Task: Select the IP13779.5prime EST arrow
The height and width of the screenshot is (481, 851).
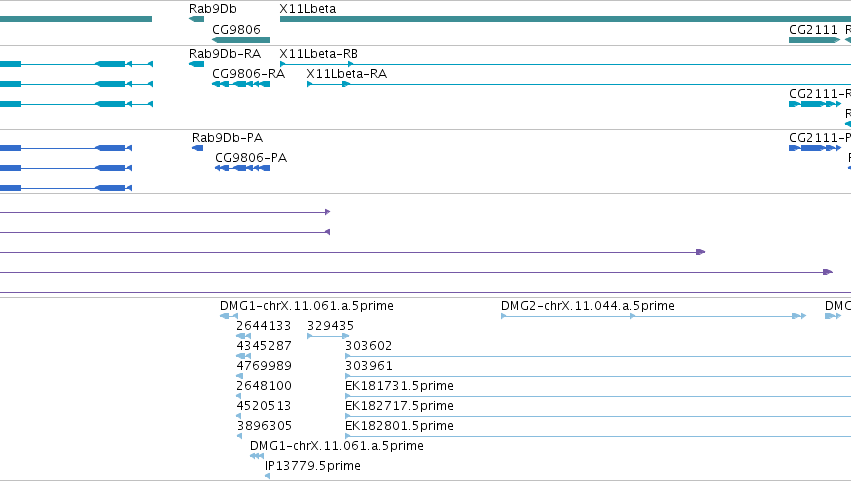Action: (268, 476)
